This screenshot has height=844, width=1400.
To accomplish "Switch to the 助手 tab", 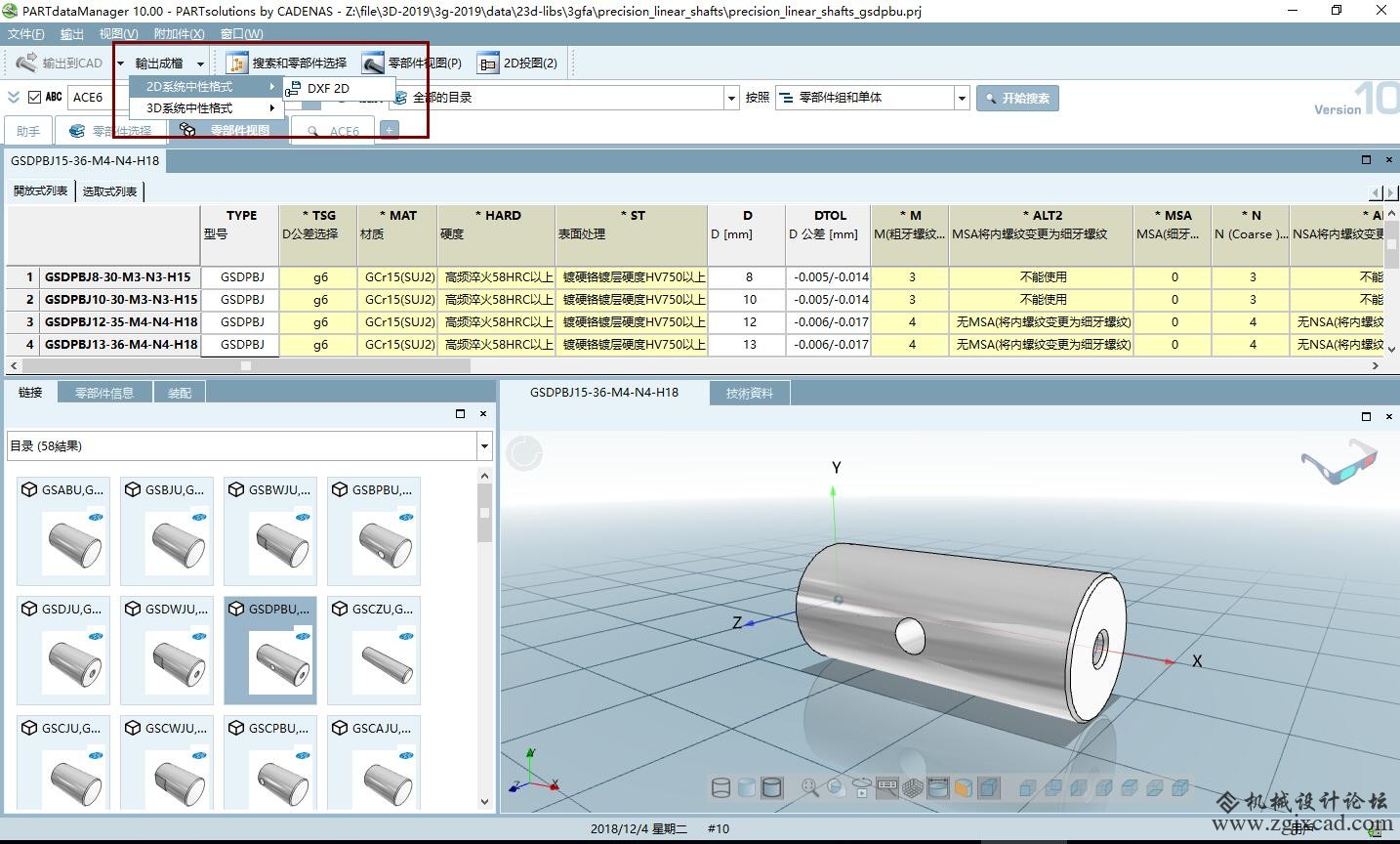I will 28,131.
